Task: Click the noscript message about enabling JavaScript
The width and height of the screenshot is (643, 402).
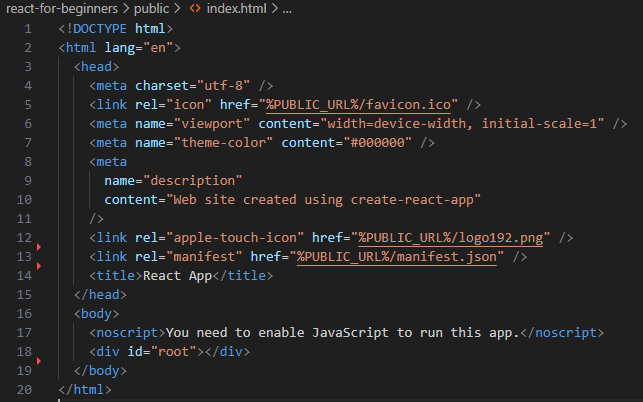Action: click(x=343, y=333)
